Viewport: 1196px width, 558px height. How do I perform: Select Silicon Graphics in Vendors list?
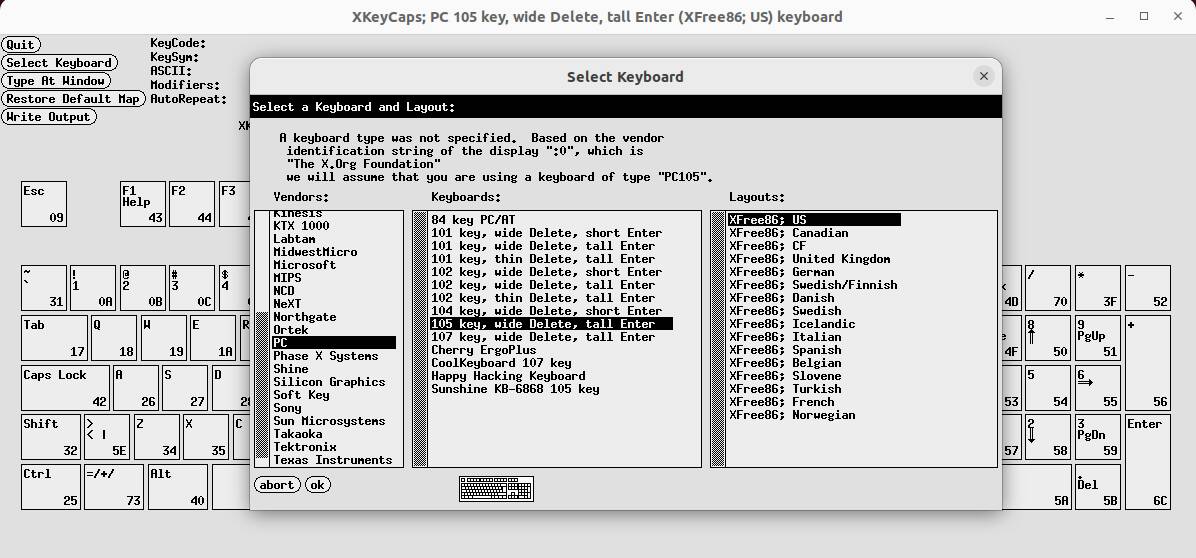pyautogui.click(x=330, y=382)
